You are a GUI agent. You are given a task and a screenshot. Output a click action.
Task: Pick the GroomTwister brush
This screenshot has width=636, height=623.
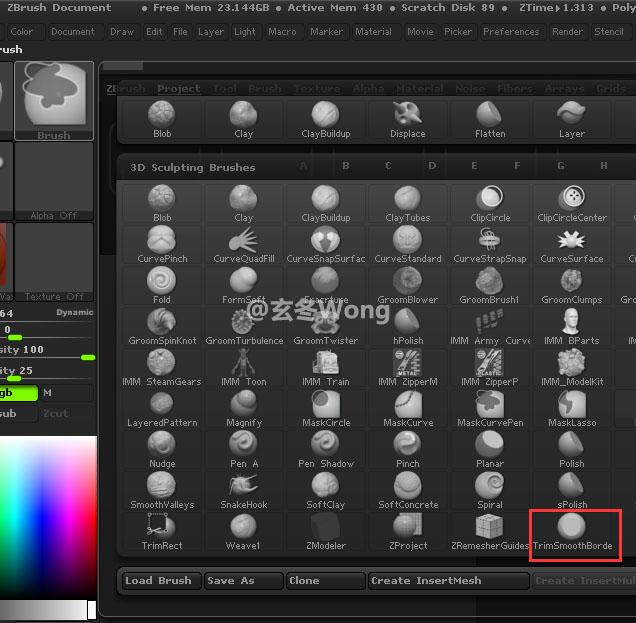tap(326, 327)
